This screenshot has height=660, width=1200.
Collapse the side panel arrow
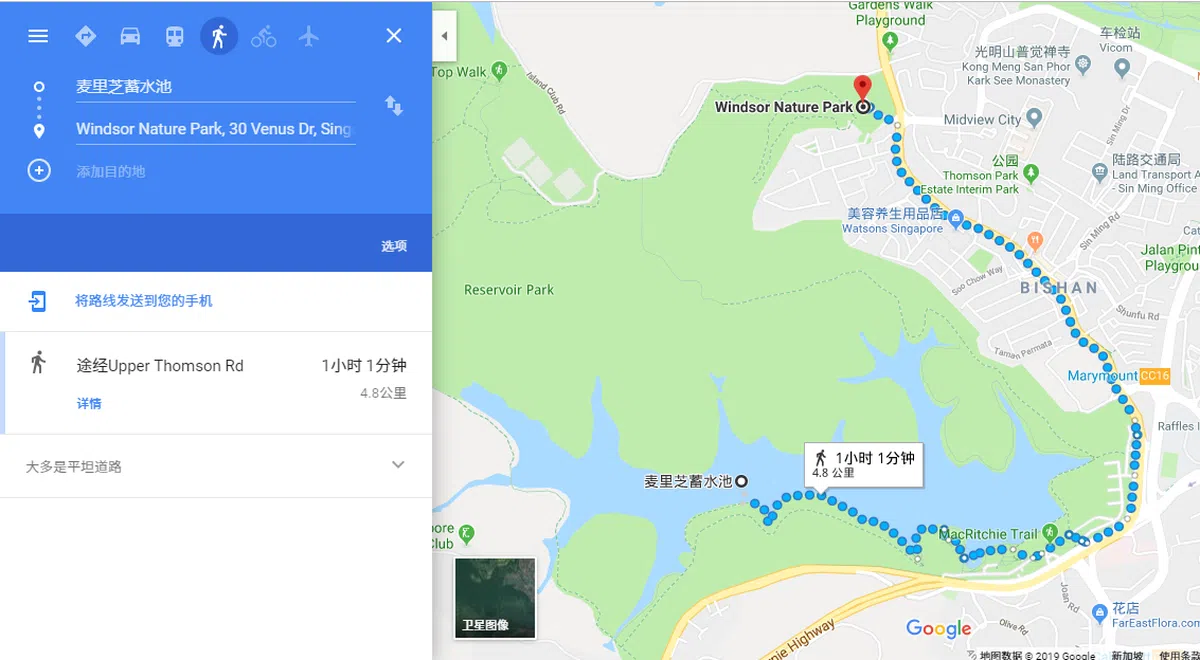point(444,36)
